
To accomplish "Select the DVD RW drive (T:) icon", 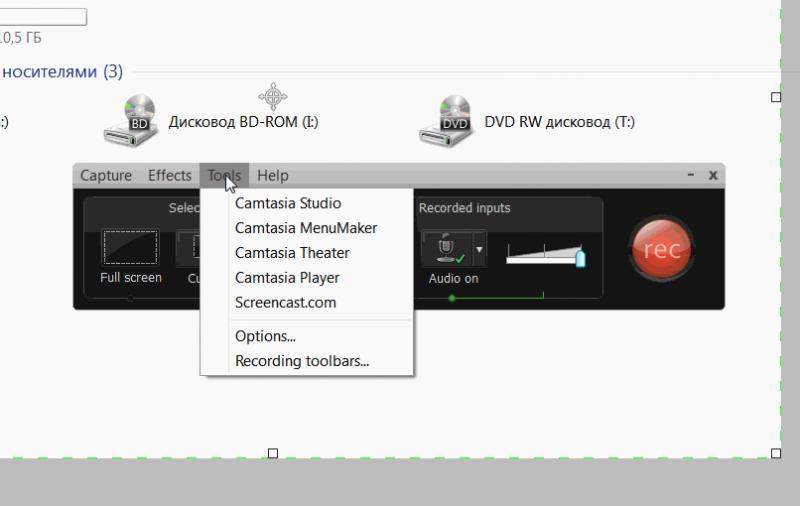I will coord(446,120).
